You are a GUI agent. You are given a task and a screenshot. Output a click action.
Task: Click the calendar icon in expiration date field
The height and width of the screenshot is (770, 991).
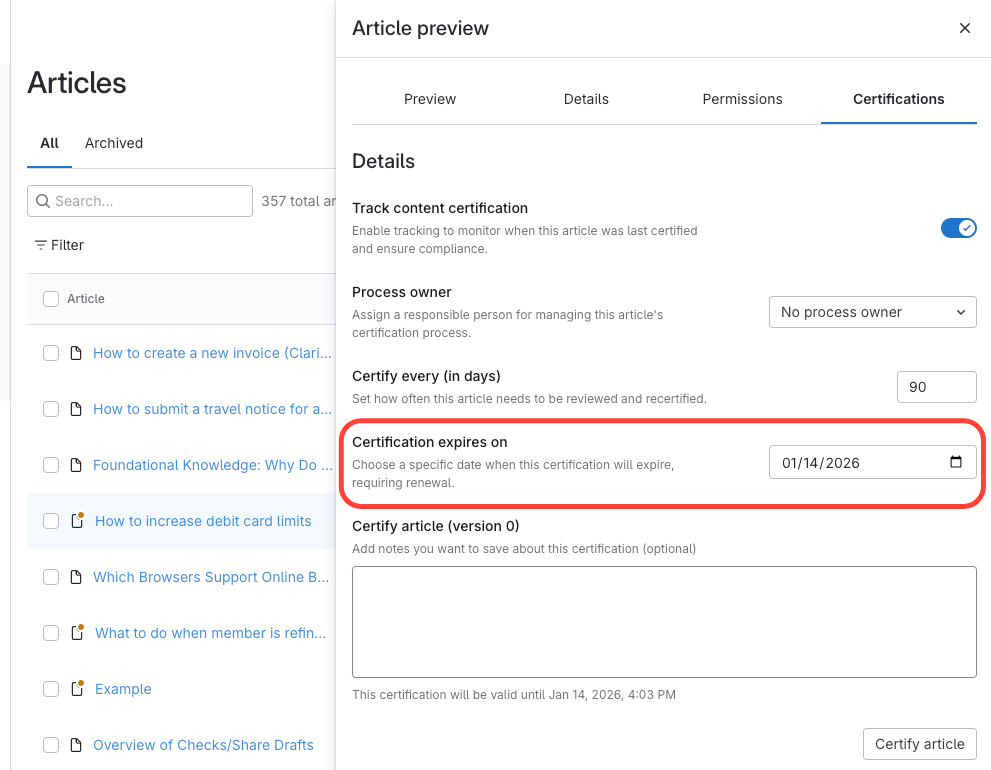pos(955,462)
